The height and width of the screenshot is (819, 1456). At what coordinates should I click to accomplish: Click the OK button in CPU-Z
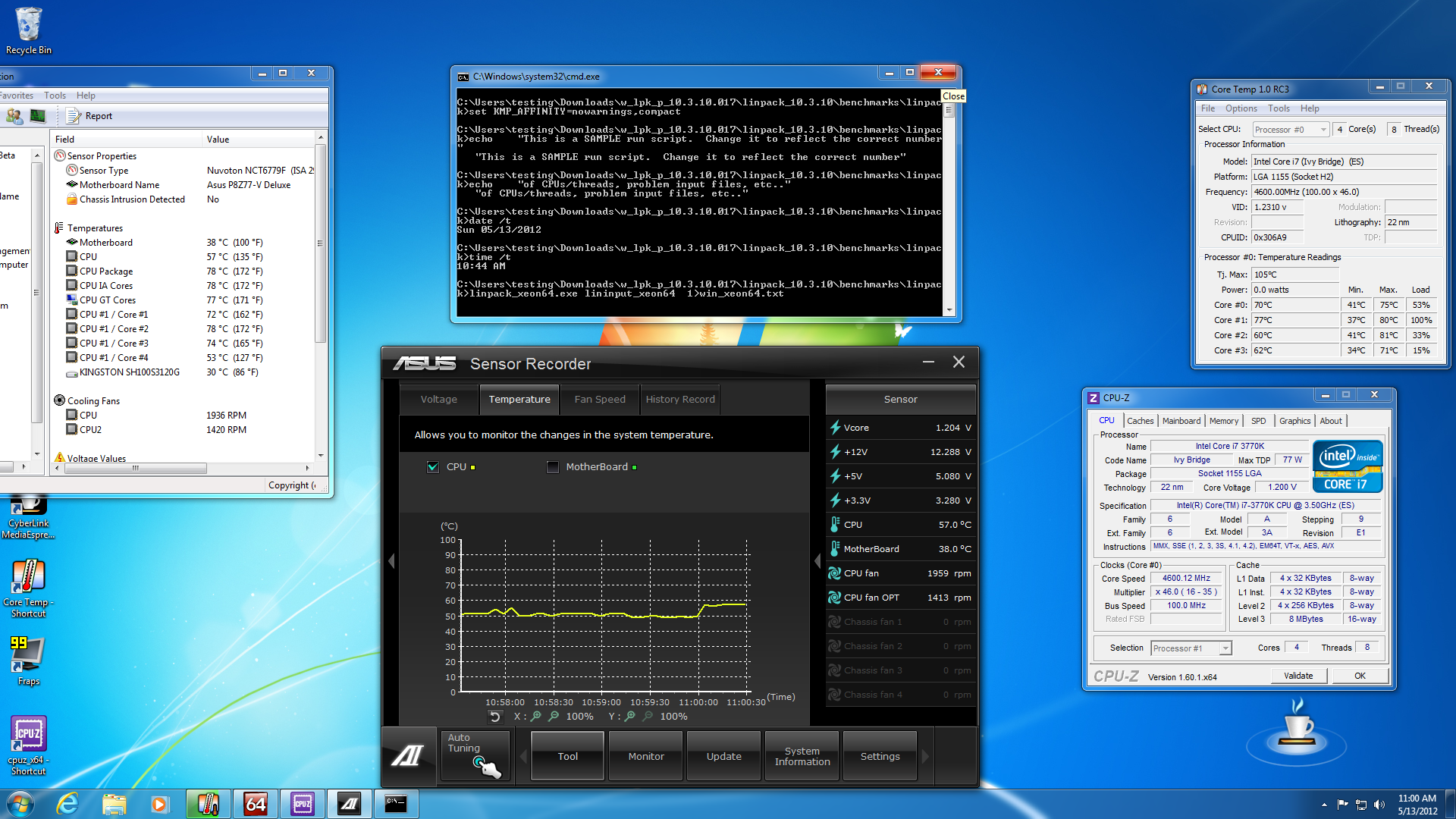tap(1360, 676)
